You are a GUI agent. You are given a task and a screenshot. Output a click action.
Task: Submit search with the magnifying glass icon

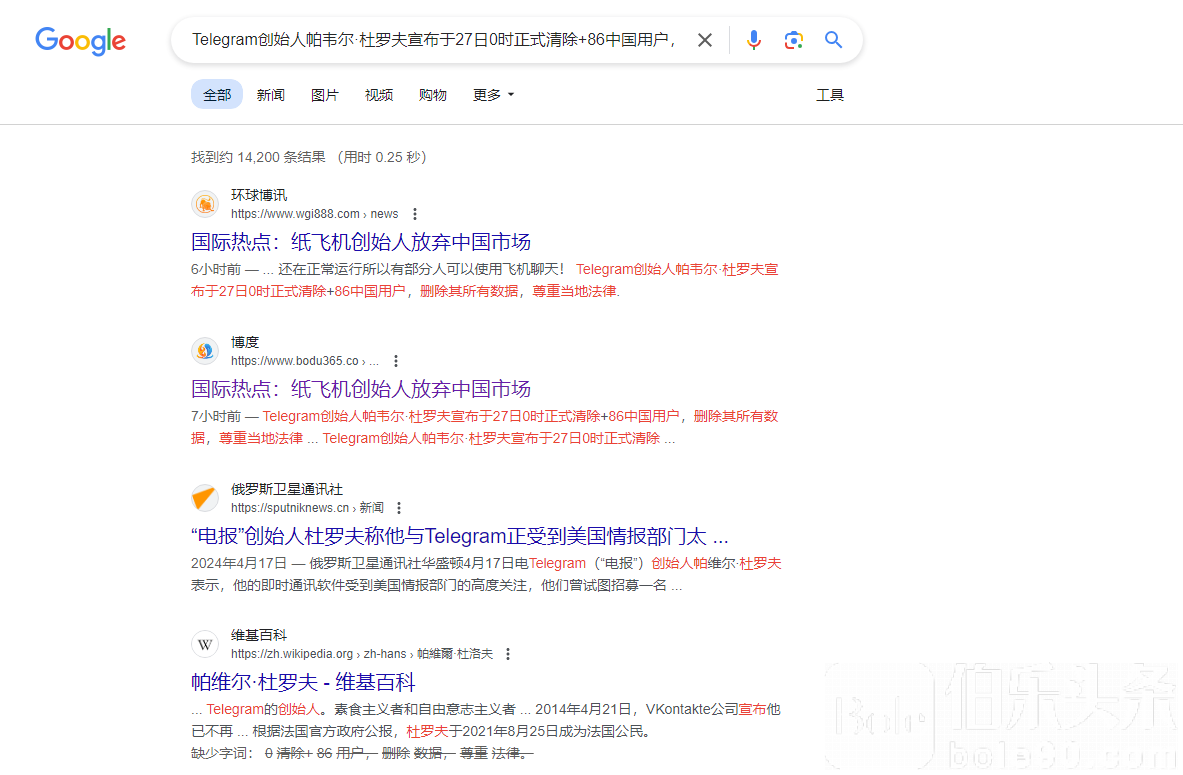pos(833,40)
